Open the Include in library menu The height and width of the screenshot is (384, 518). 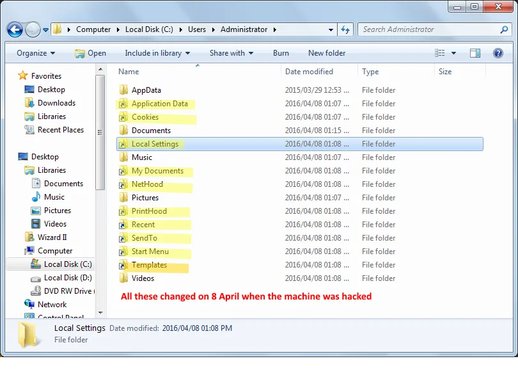157,53
